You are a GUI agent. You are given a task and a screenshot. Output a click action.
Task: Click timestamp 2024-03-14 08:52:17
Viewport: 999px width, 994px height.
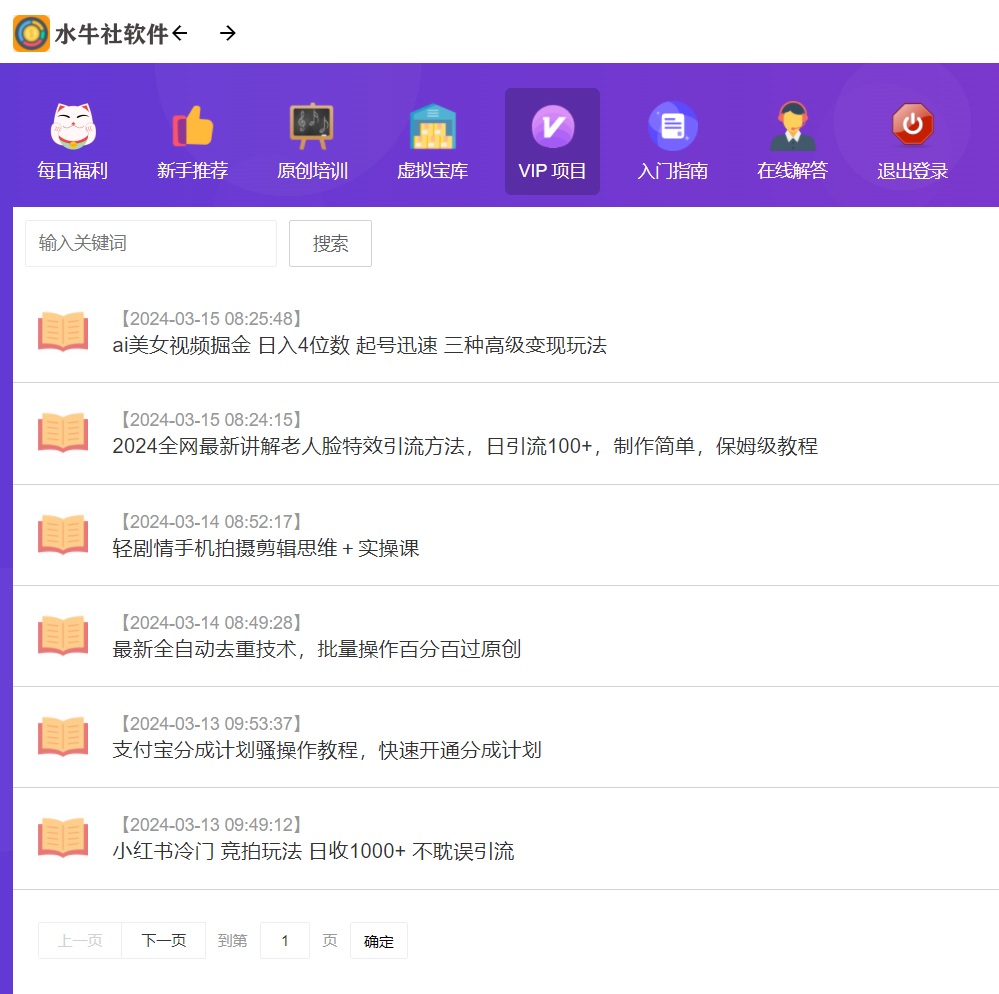coord(211,522)
